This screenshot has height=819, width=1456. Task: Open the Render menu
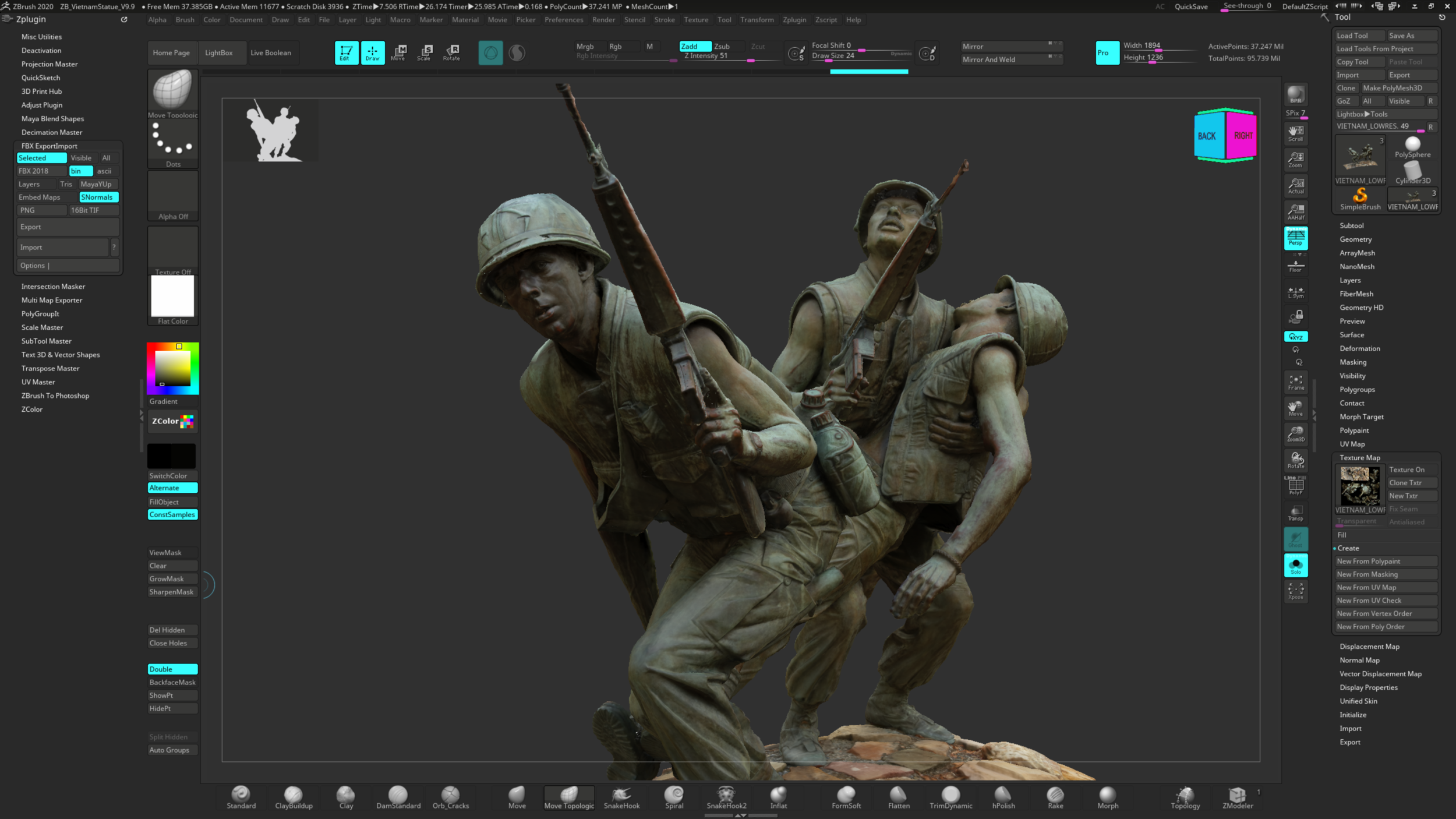tap(604, 19)
